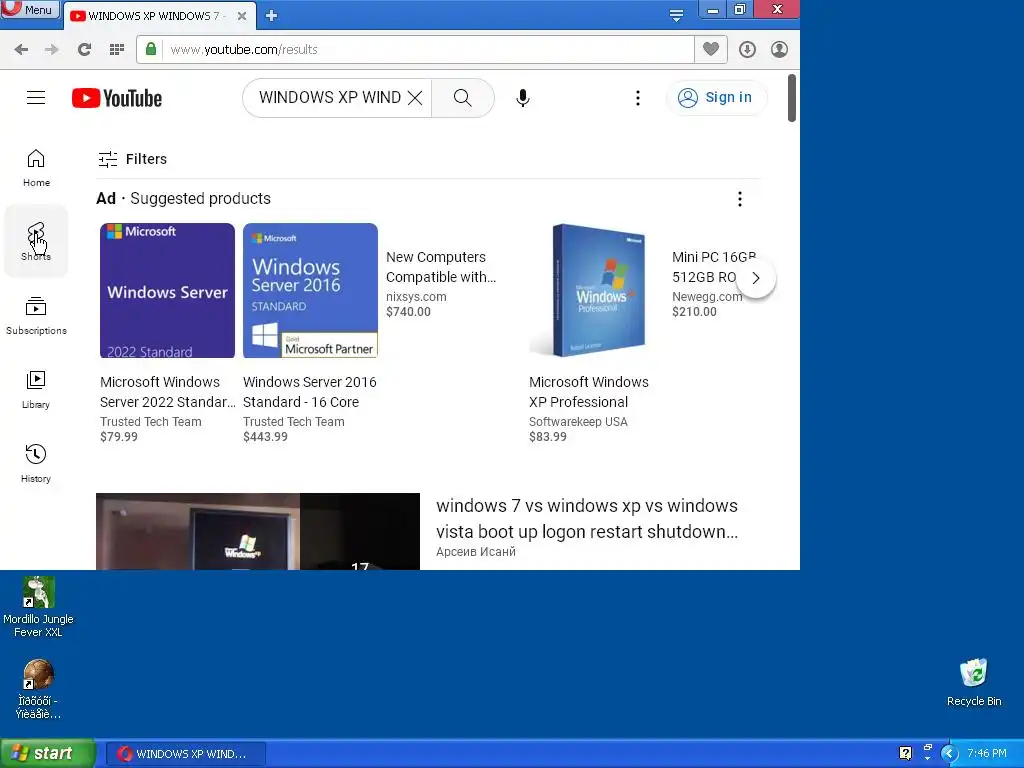The image size is (1024, 768).
Task: Open YouTube hamburger guide menu
Action: coord(36,98)
